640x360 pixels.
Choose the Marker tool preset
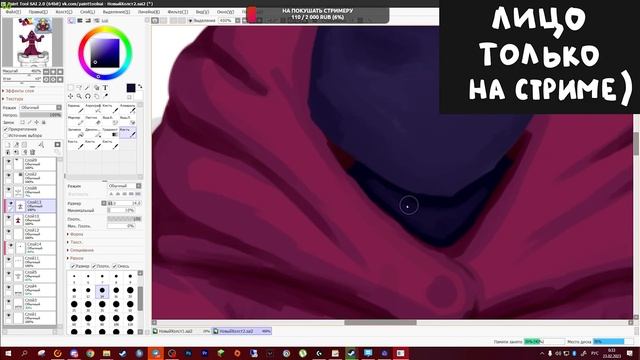tap(76, 121)
